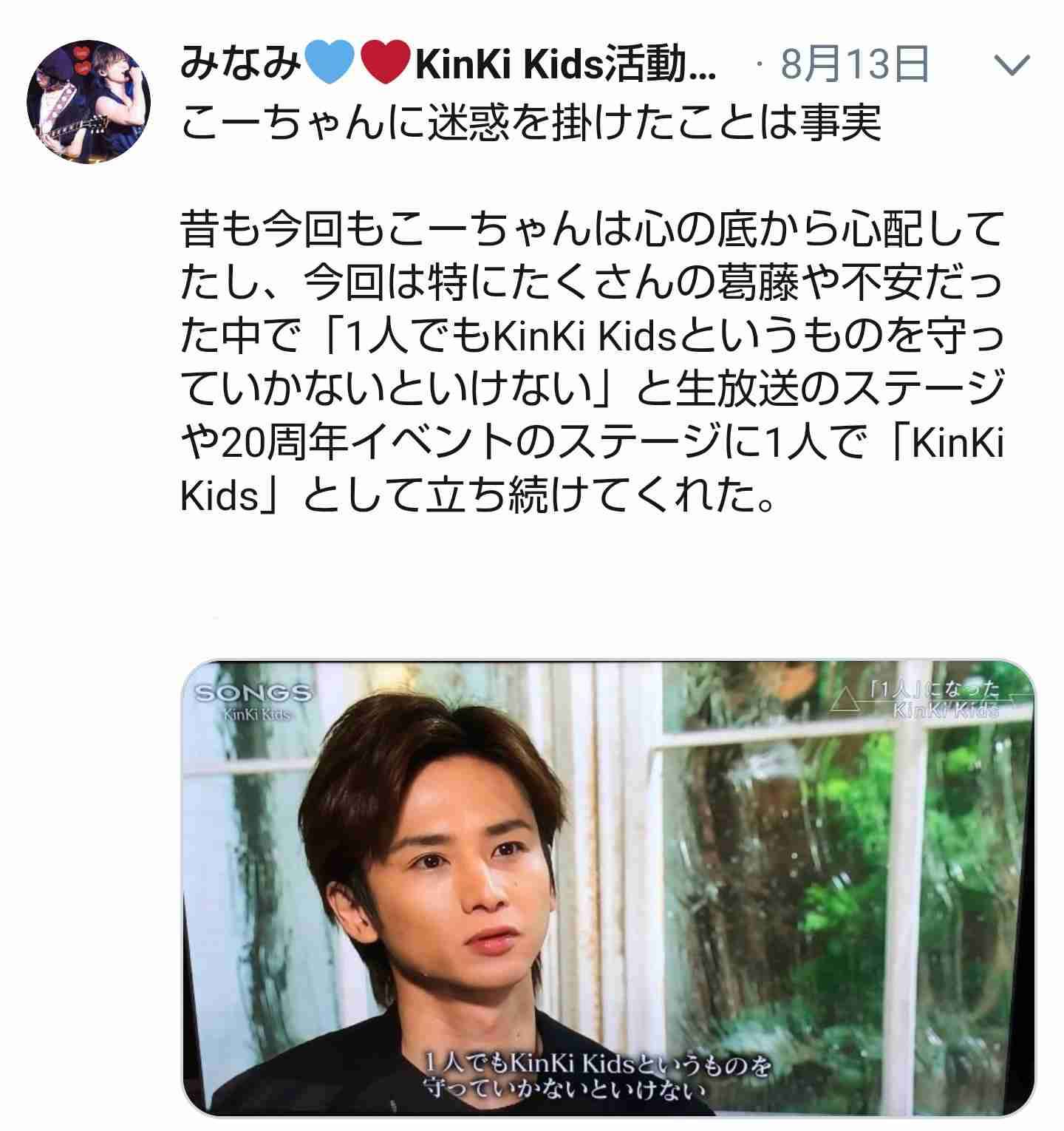This screenshot has height=1131, width=1064.
Task: Tap the 8月13日 tweet timestamp
Action: 854,66
